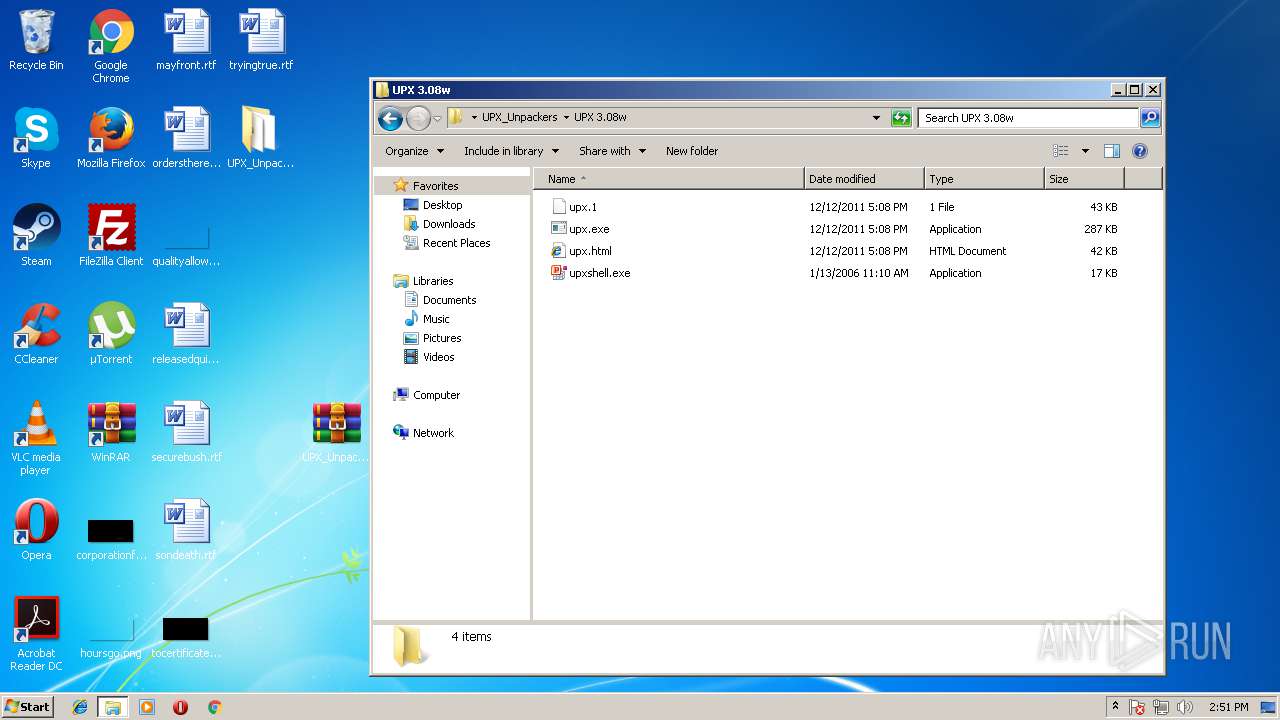
Task: Click the taskbar clock showing 2:51 PM
Action: pyautogui.click(x=1228, y=707)
